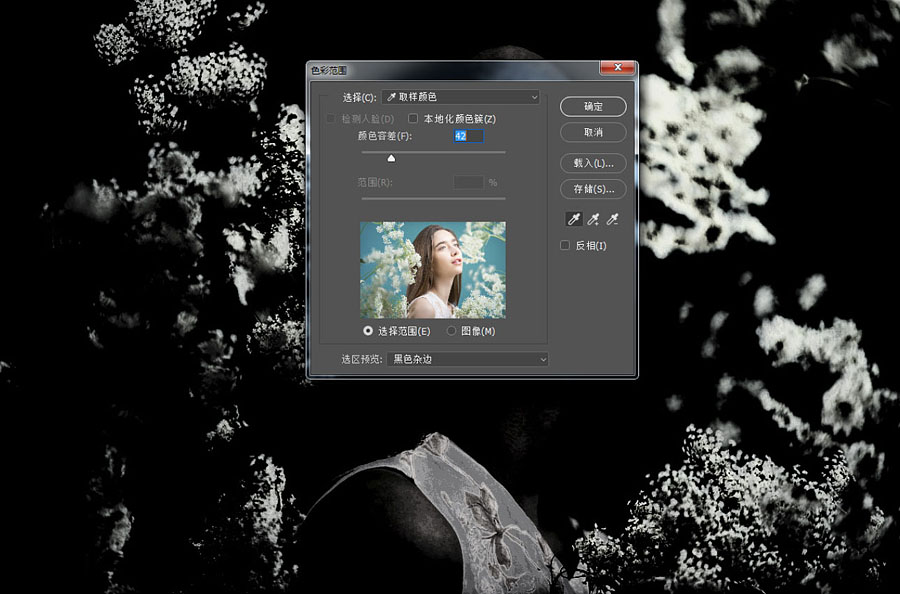The width and height of the screenshot is (900, 594).
Task: Click the 颜色容差 fuzziness slider handle
Action: pos(391,158)
